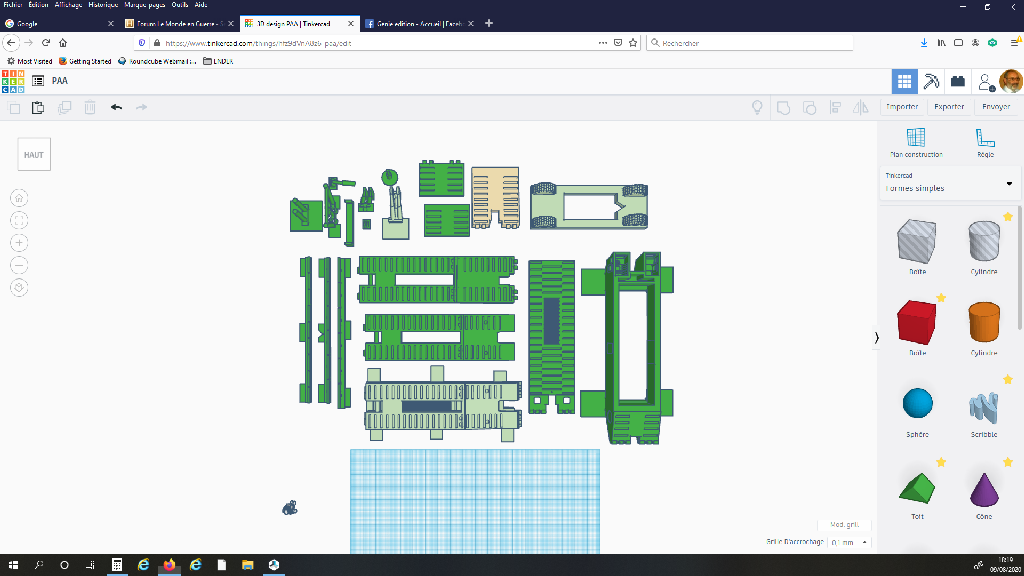Select the orange Cylindre shape

[984, 322]
